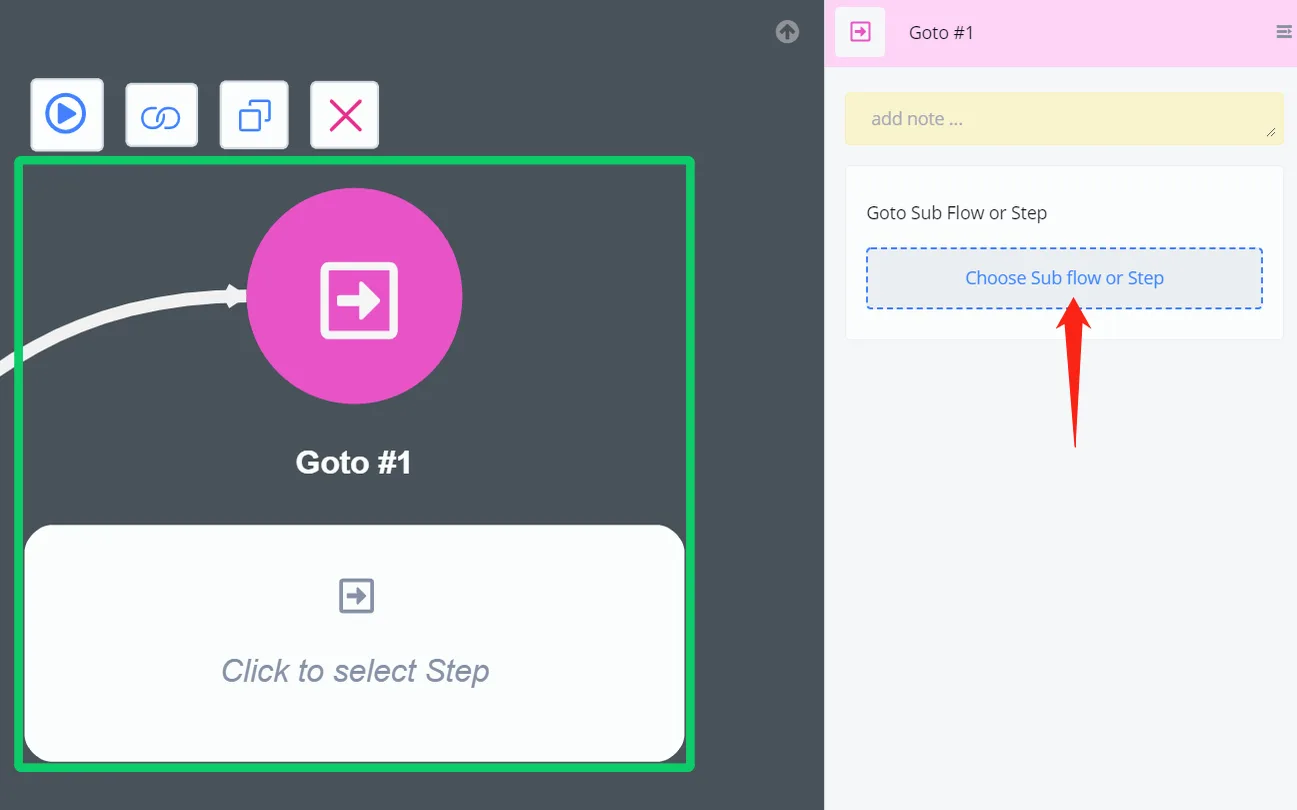Choose Sub flow or Step button
Image resolution: width=1297 pixels, height=810 pixels.
tap(1064, 278)
